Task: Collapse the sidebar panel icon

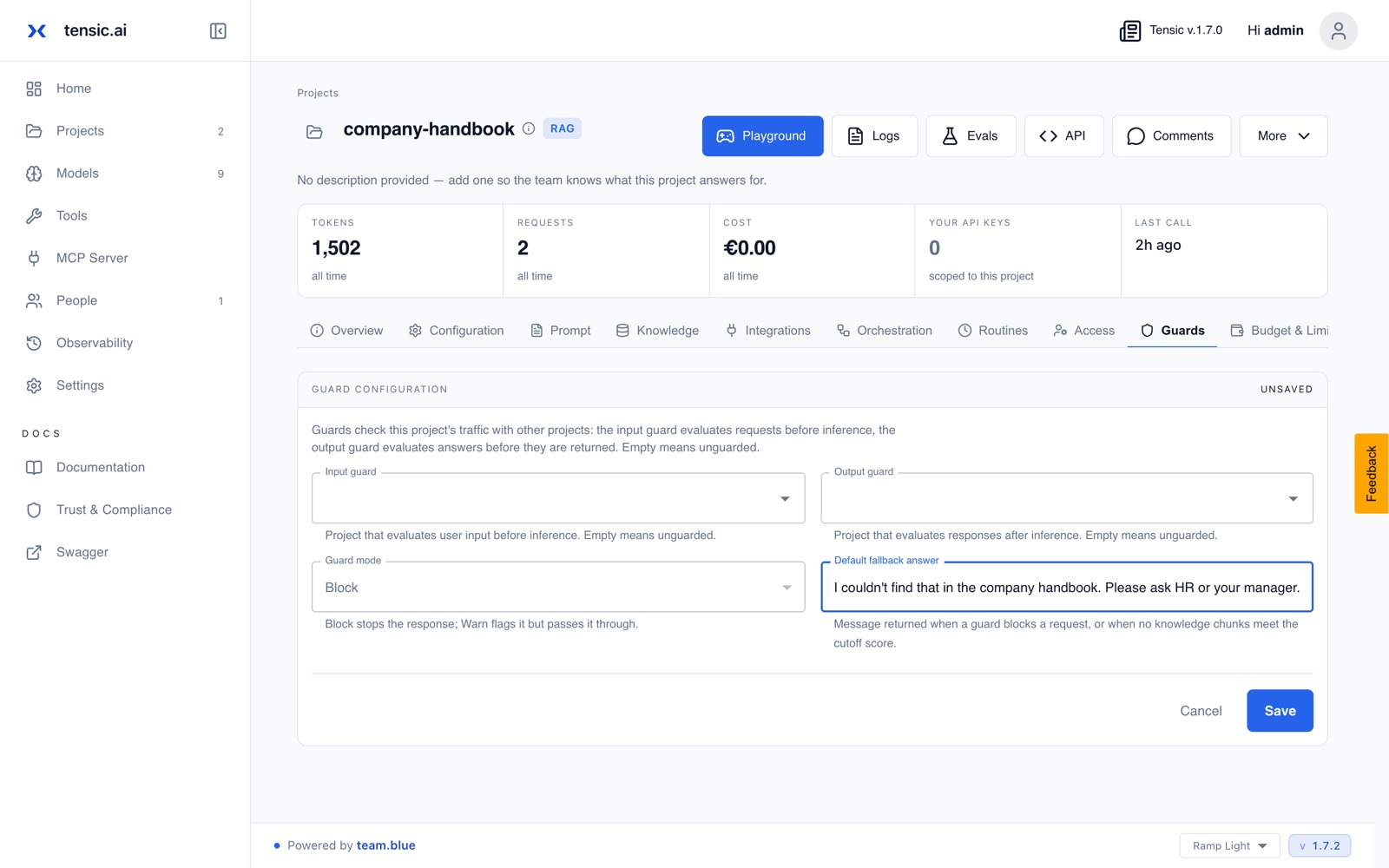Action: click(218, 31)
